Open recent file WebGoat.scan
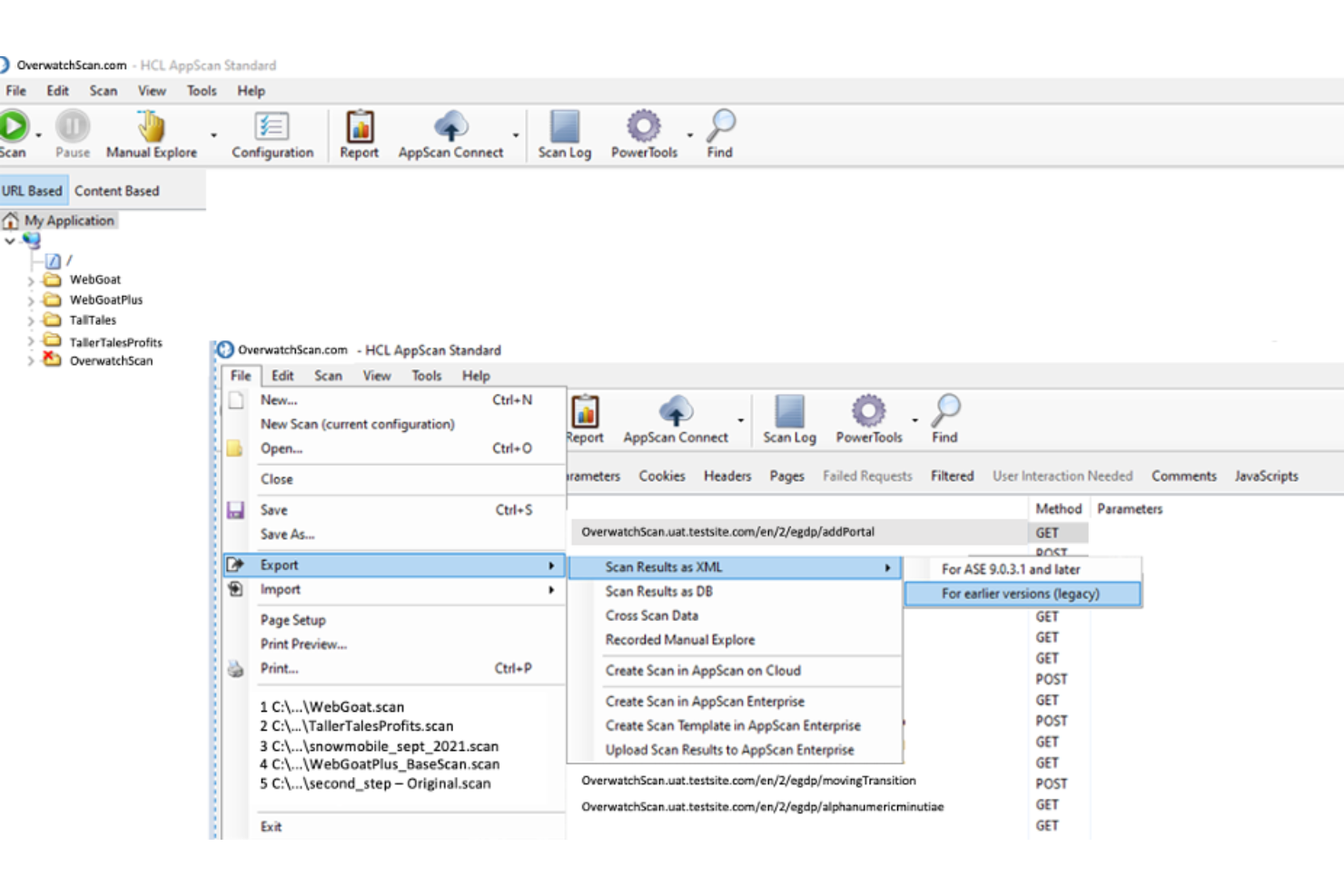Screen dimensions: 1344x896 [331, 706]
